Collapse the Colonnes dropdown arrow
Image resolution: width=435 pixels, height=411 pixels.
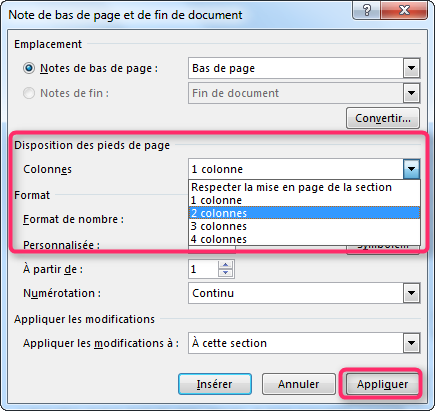tap(411, 169)
